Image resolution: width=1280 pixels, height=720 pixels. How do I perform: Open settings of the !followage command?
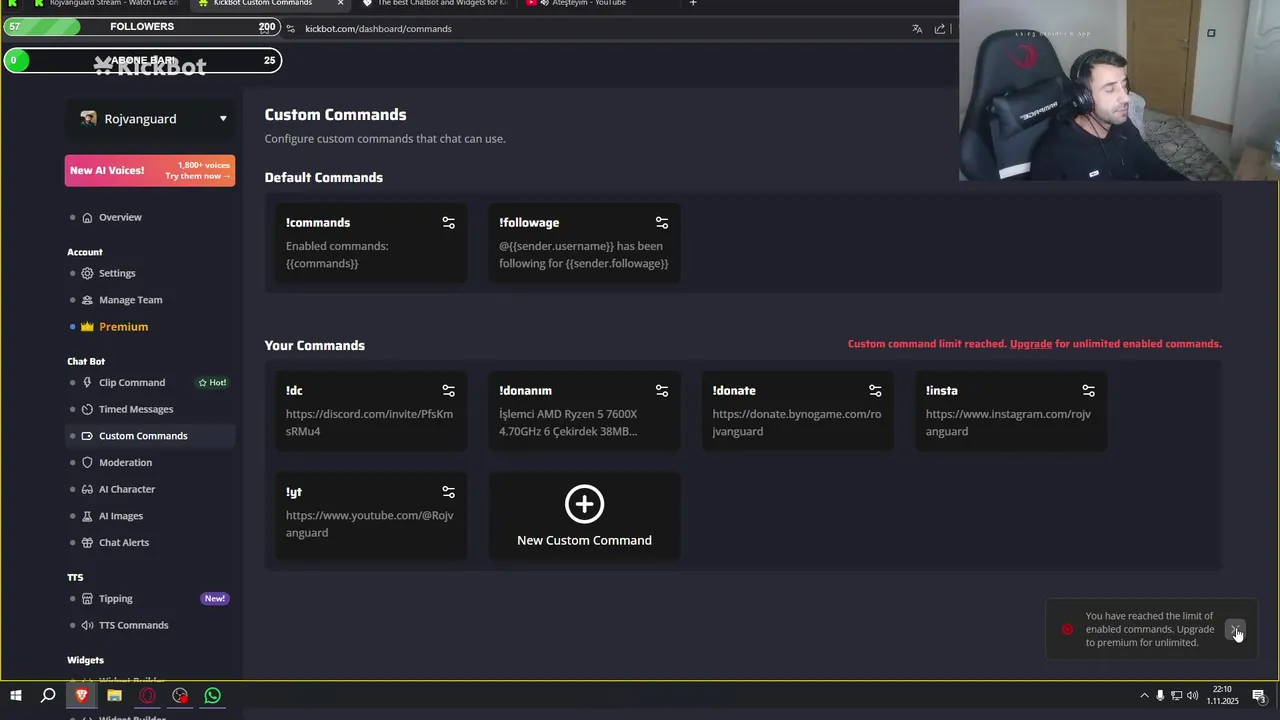pos(661,223)
